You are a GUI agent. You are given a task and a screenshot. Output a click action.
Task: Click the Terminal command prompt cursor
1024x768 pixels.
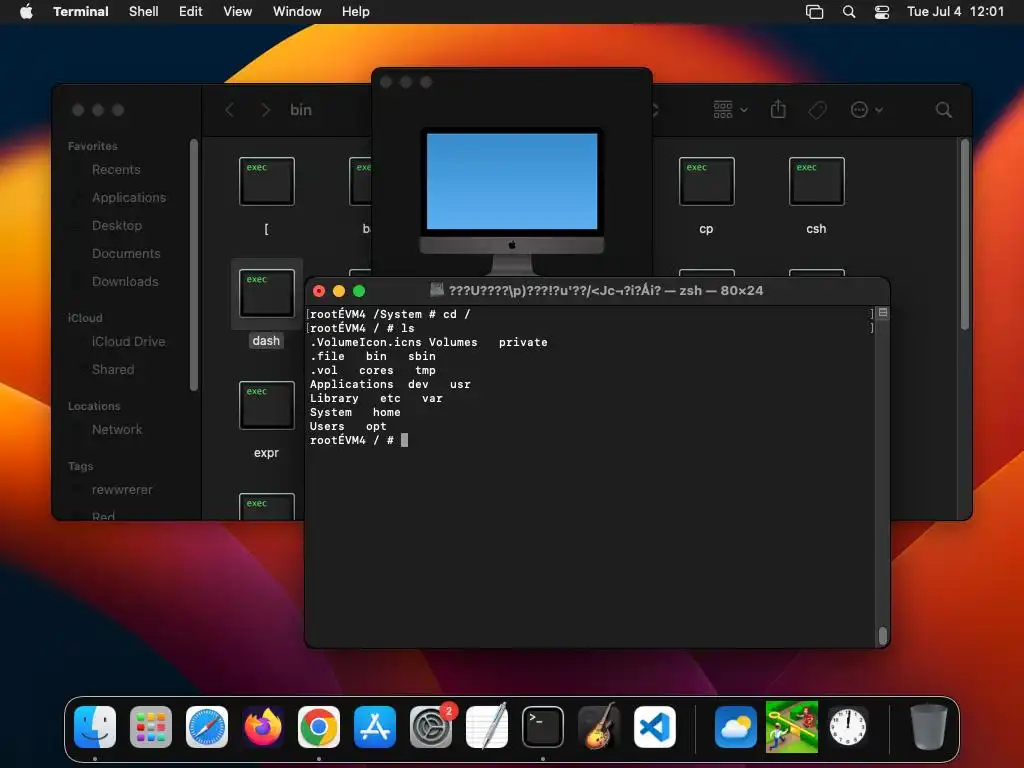(x=405, y=440)
